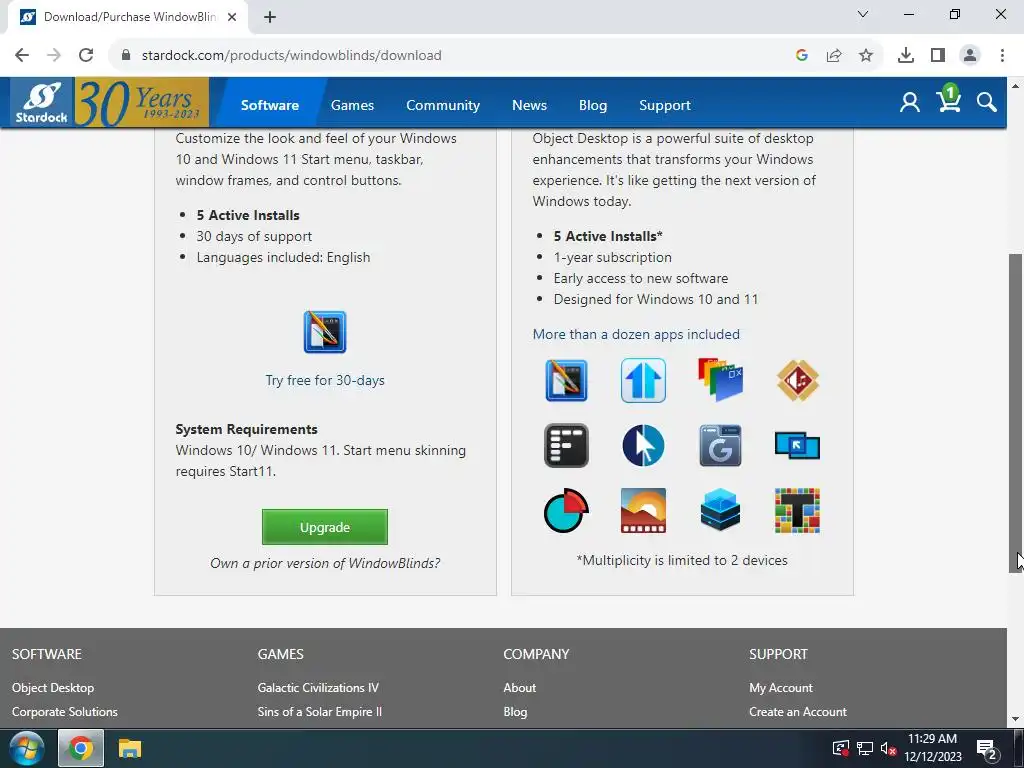The height and width of the screenshot is (768, 1024).
Task: Click the green Upgrade button
Action: click(x=325, y=527)
